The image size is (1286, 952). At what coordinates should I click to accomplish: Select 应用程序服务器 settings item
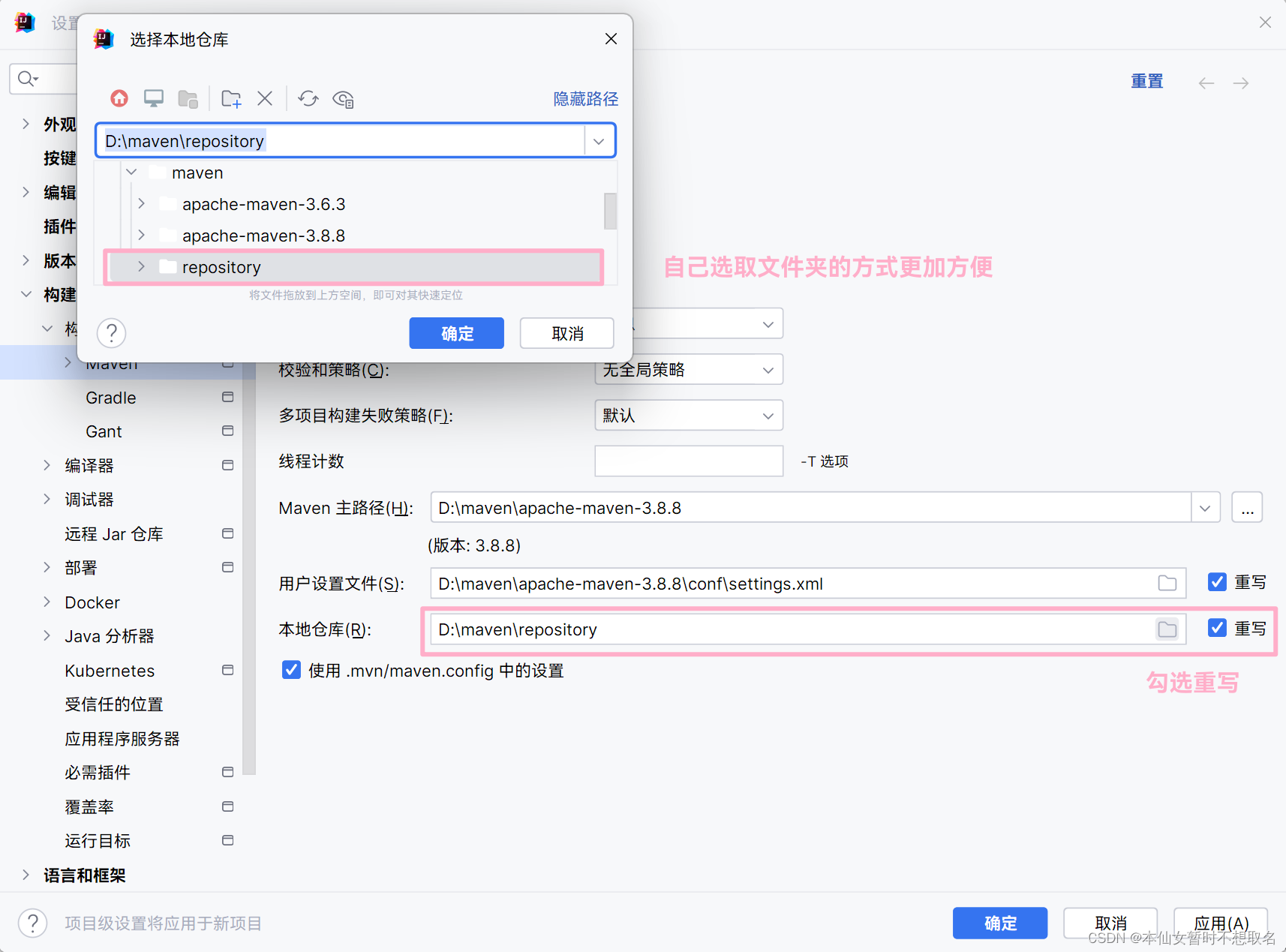pyautogui.click(x=122, y=739)
